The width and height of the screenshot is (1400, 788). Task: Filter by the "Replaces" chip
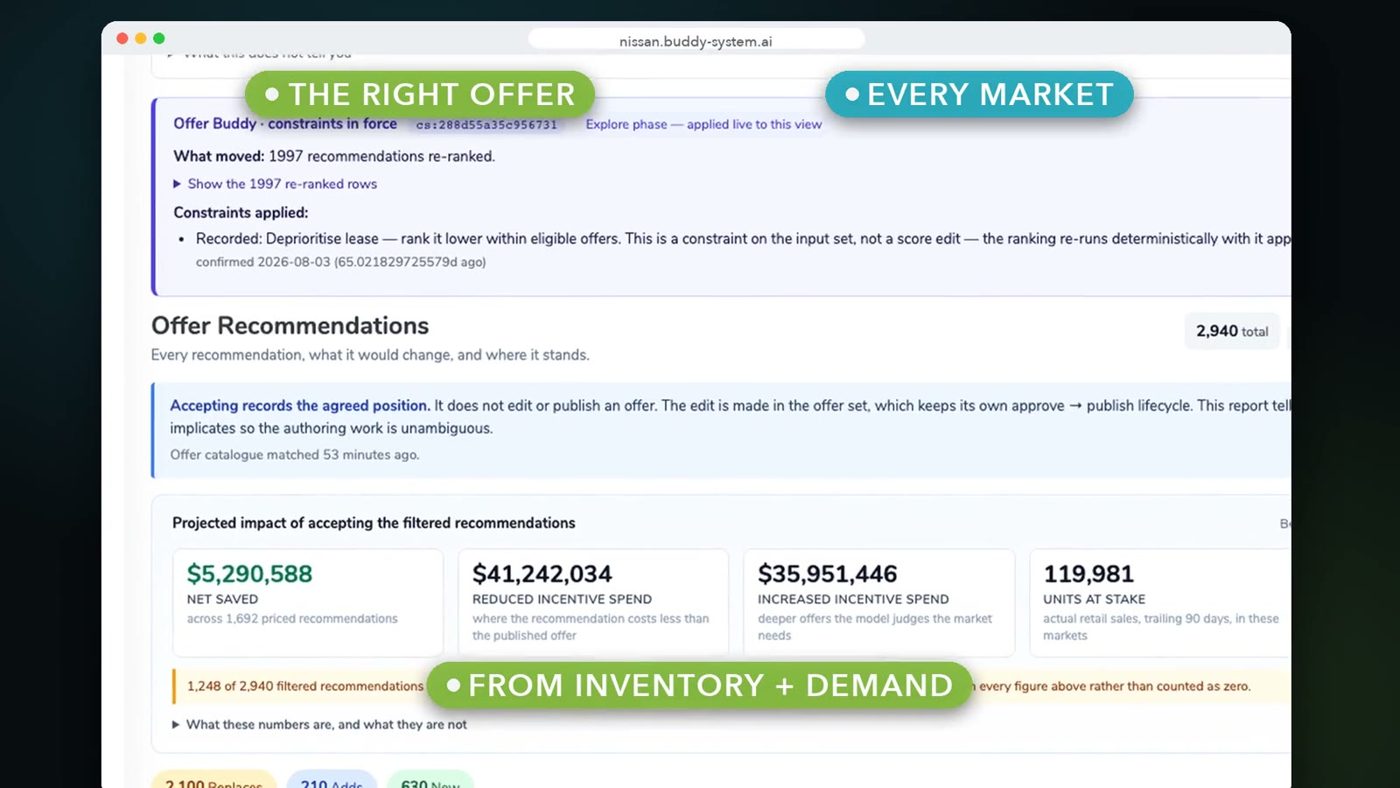coord(213,780)
